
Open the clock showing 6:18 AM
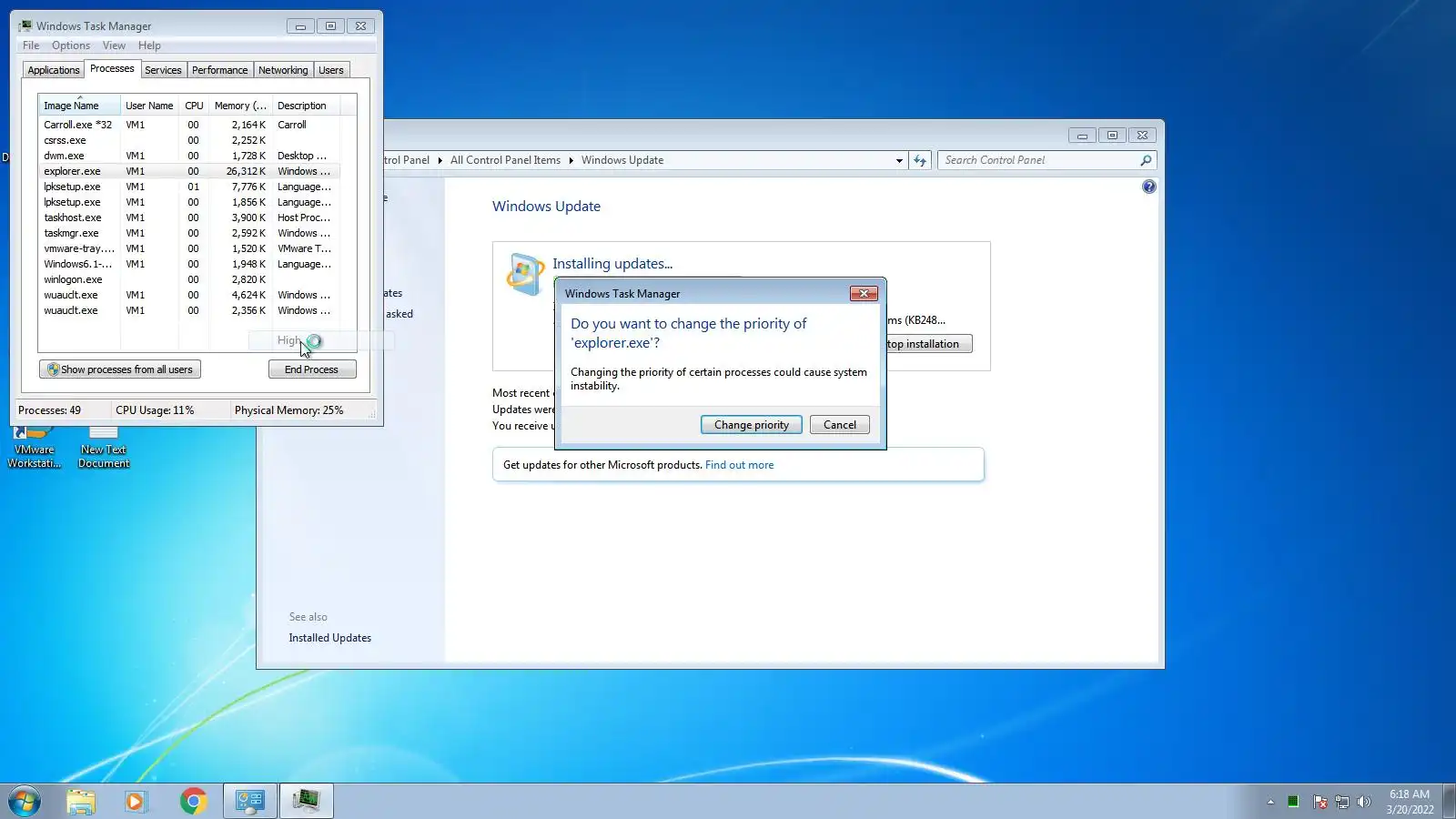tap(1410, 802)
